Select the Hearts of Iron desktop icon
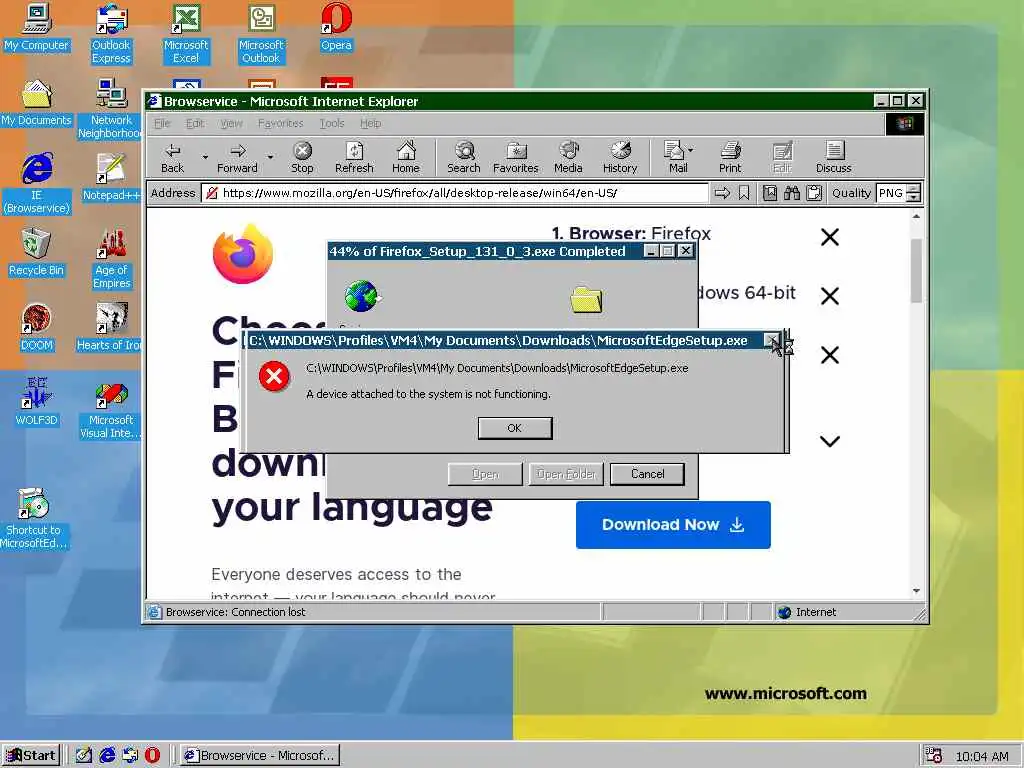Image resolution: width=1024 pixels, height=768 pixels. 109,328
